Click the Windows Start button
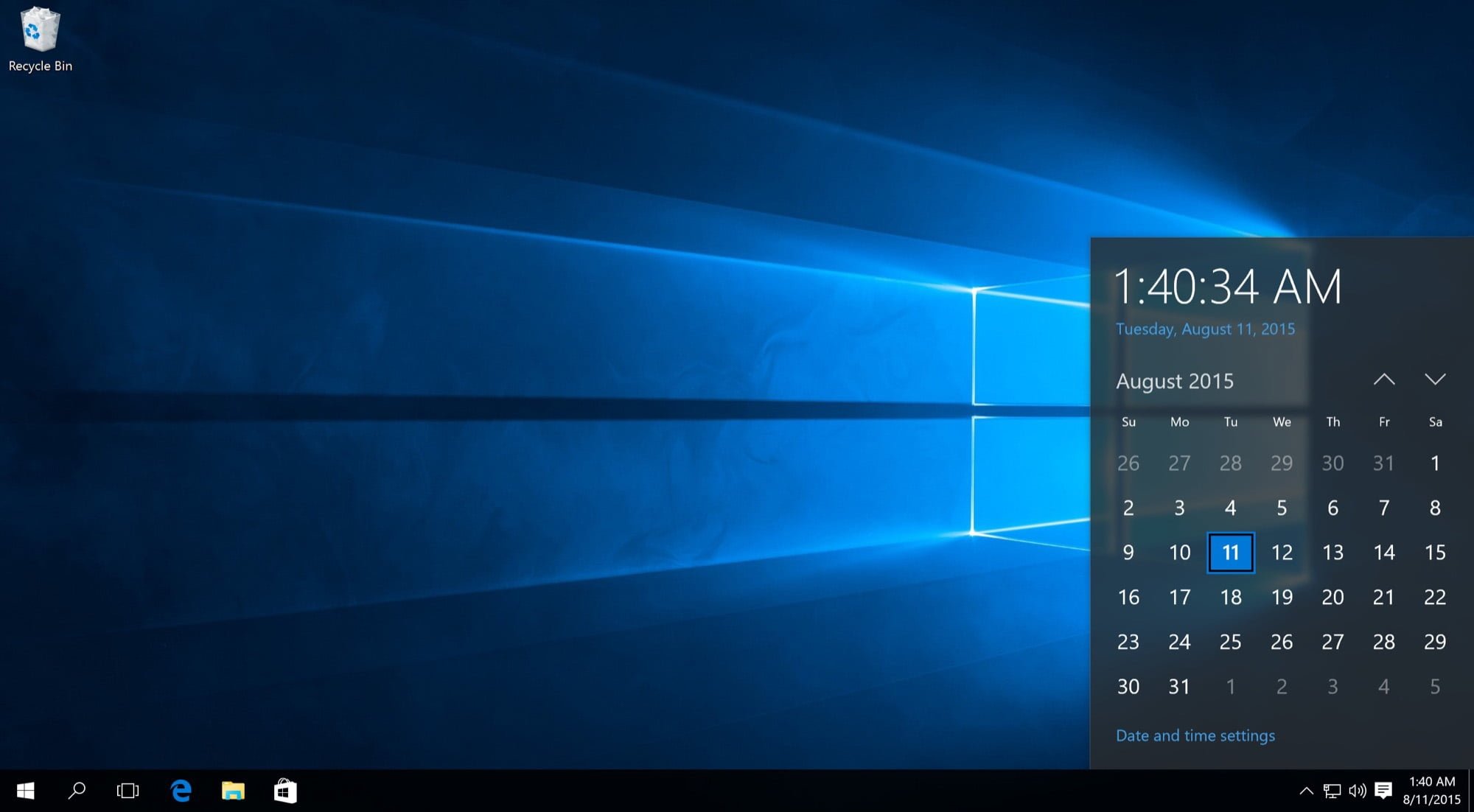The width and height of the screenshot is (1474, 812). pyautogui.click(x=24, y=790)
